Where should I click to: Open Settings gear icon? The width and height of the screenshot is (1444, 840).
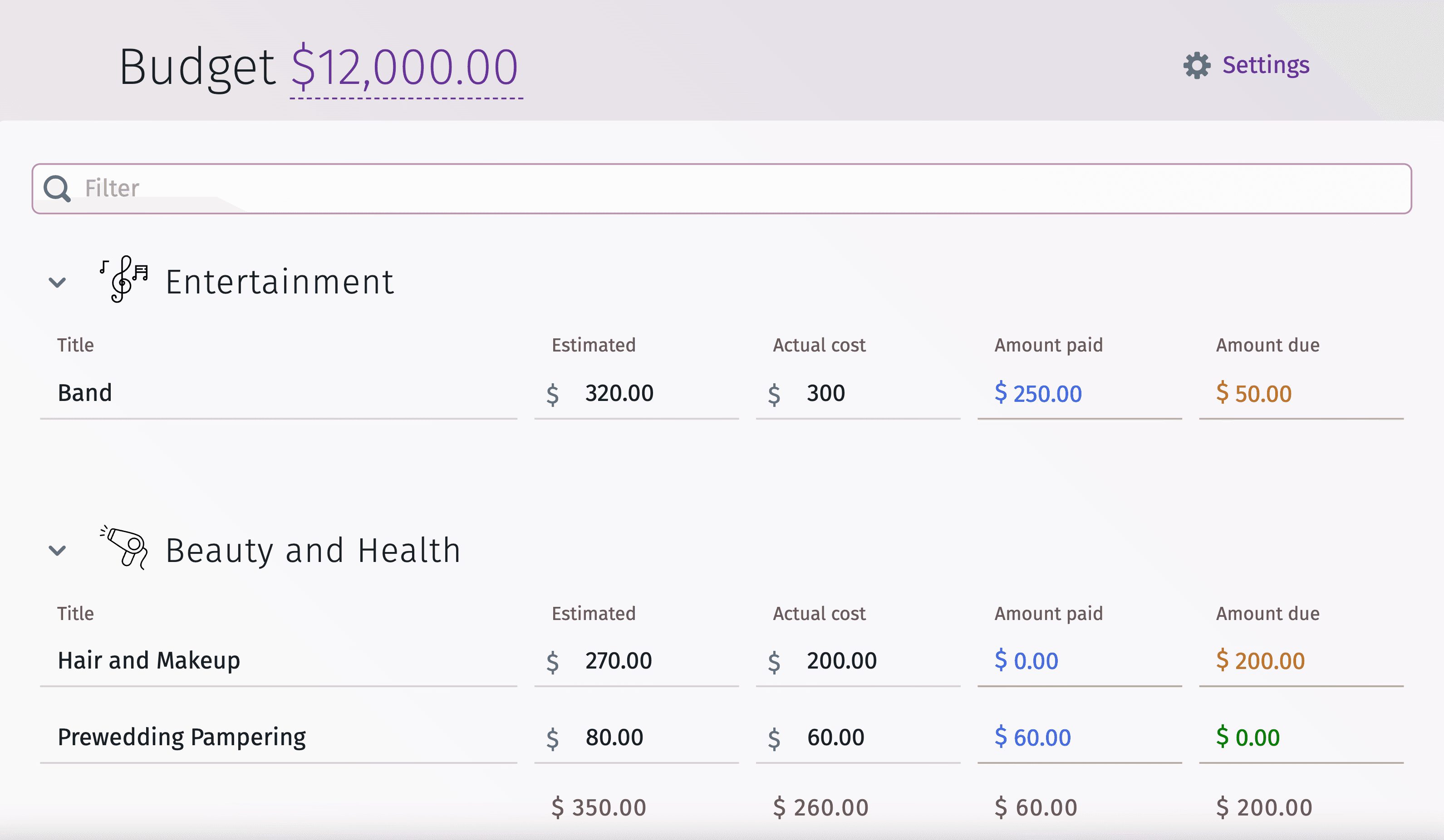(1196, 64)
